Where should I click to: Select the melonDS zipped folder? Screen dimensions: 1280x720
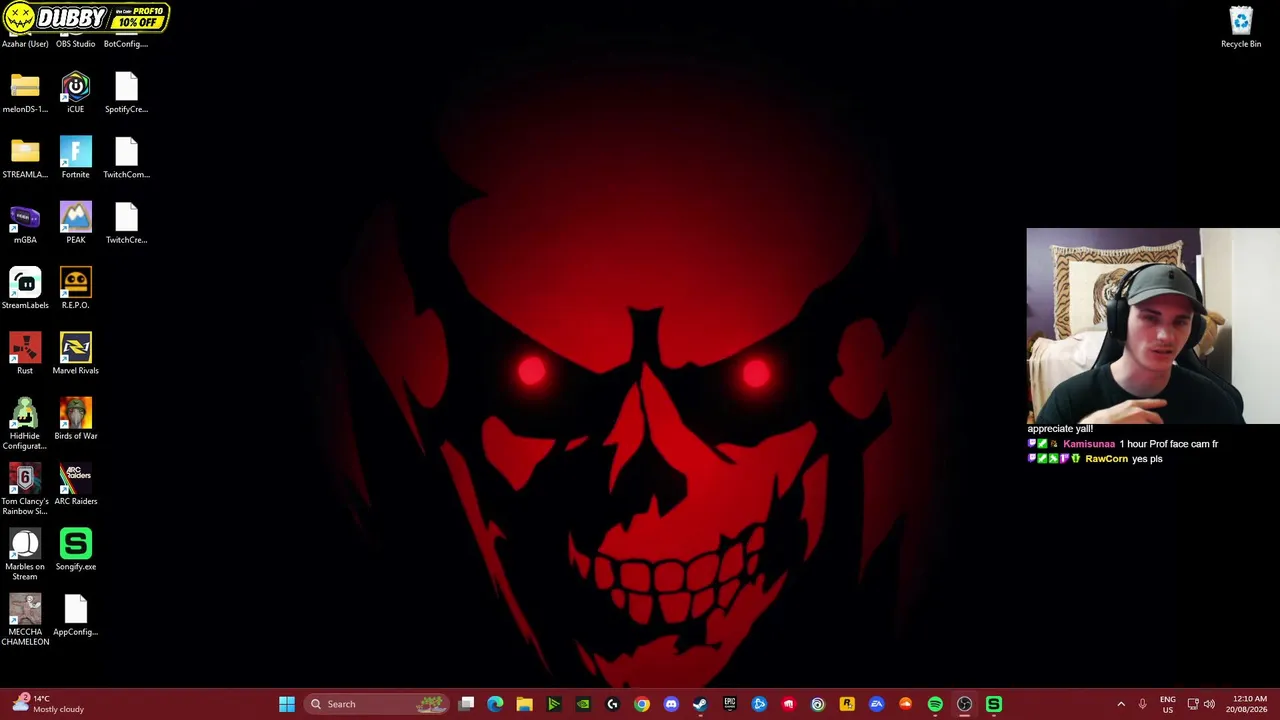pos(25,92)
